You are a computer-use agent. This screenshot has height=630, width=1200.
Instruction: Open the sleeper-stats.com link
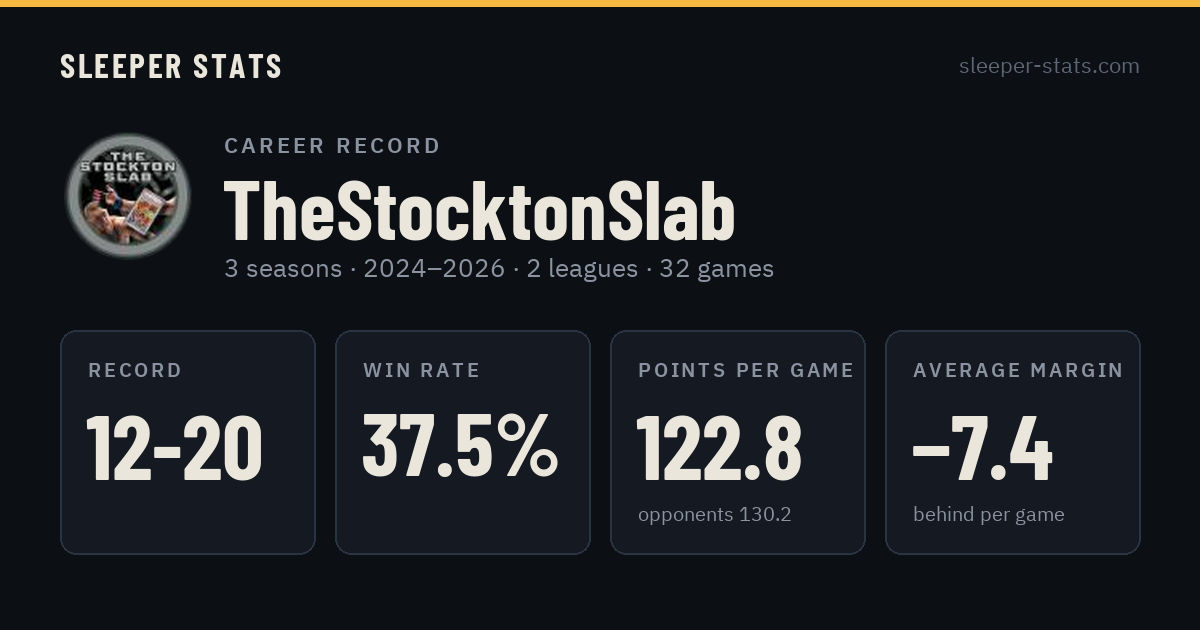point(1049,67)
